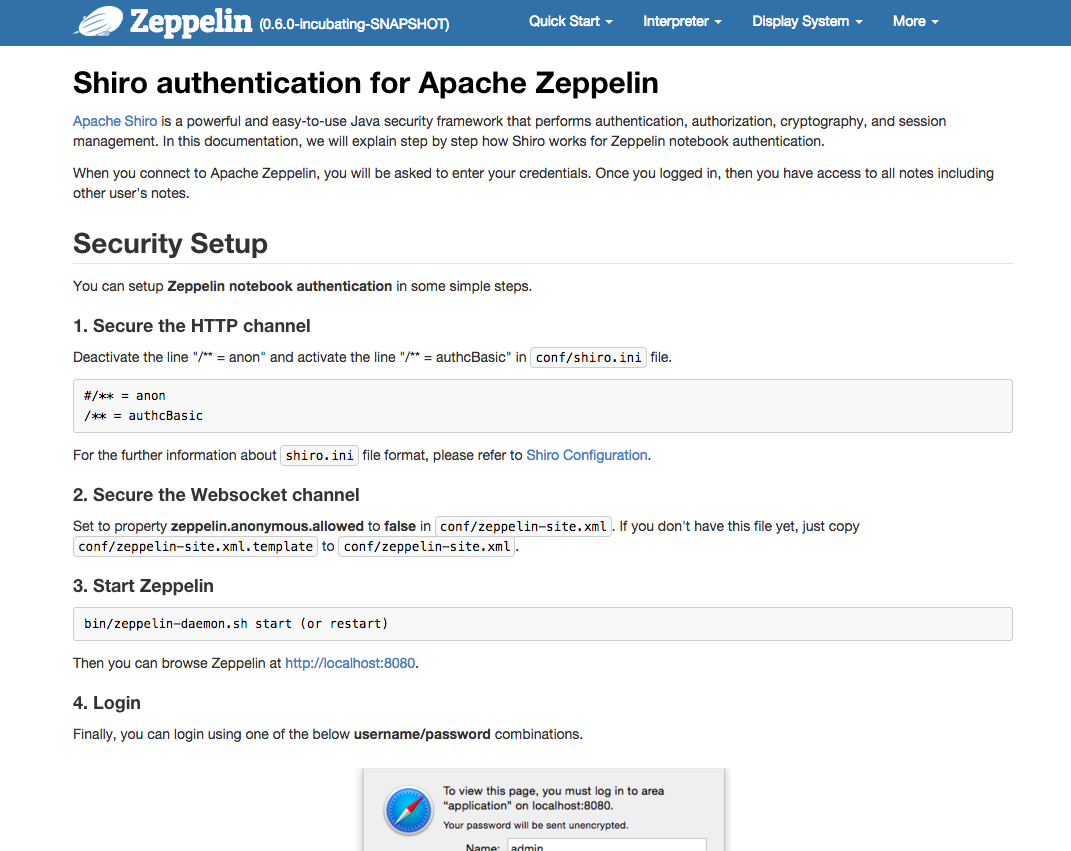This screenshot has height=851, width=1071.
Task: Click the inline conf/shiro.ini code label
Action: click(x=588, y=357)
